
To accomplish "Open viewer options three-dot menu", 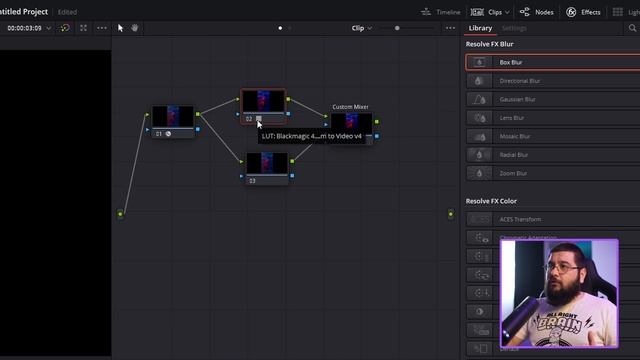I will pos(102,28).
